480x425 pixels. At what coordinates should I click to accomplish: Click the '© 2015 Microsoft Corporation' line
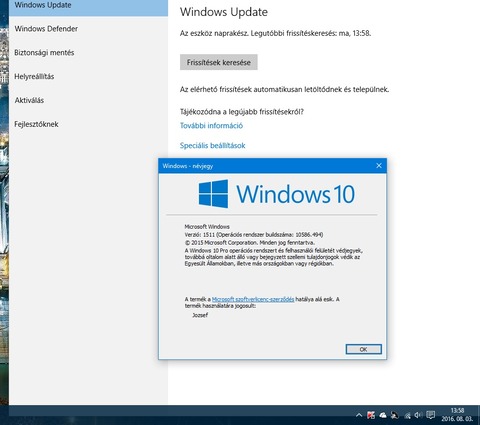[x=250, y=242]
